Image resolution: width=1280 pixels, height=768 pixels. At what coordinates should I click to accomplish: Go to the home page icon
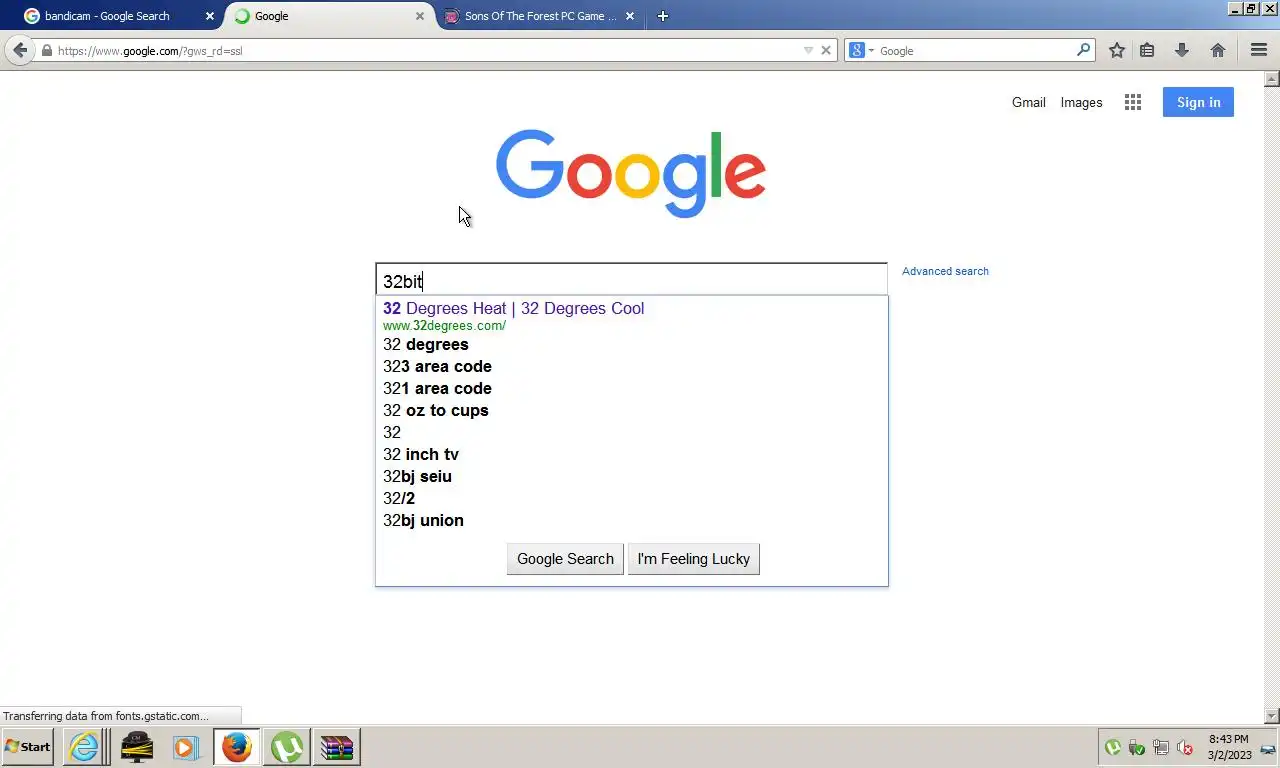tap(1218, 50)
